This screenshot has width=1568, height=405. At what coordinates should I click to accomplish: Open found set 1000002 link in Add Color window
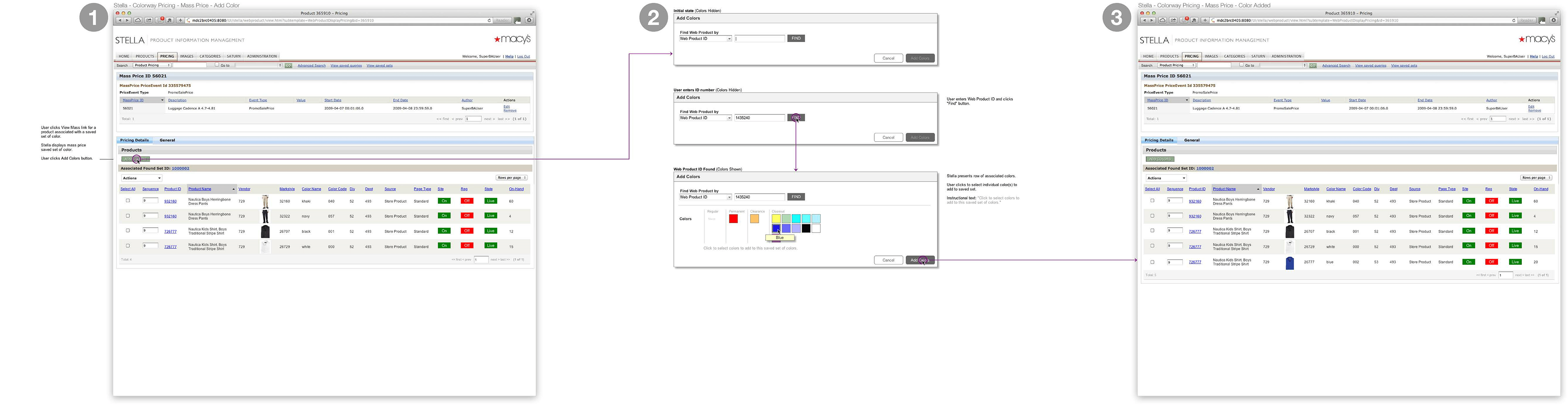click(180, 168)
